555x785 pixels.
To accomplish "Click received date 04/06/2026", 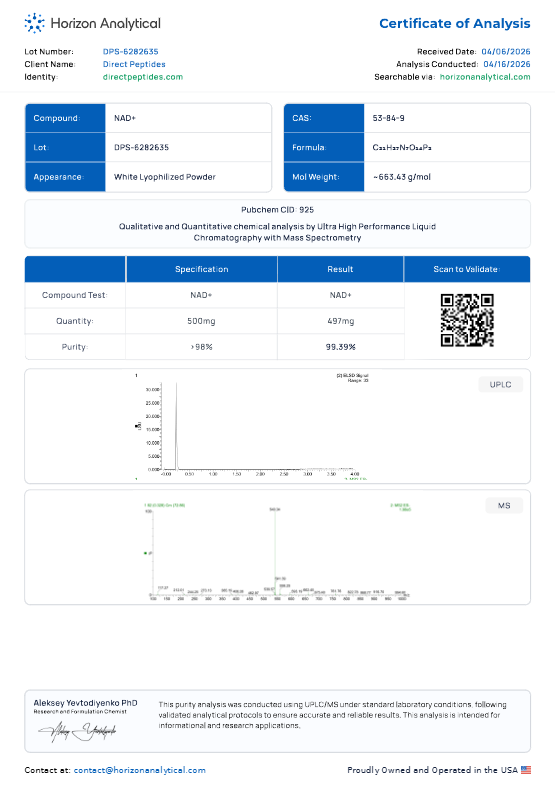I will pos(506,52).
